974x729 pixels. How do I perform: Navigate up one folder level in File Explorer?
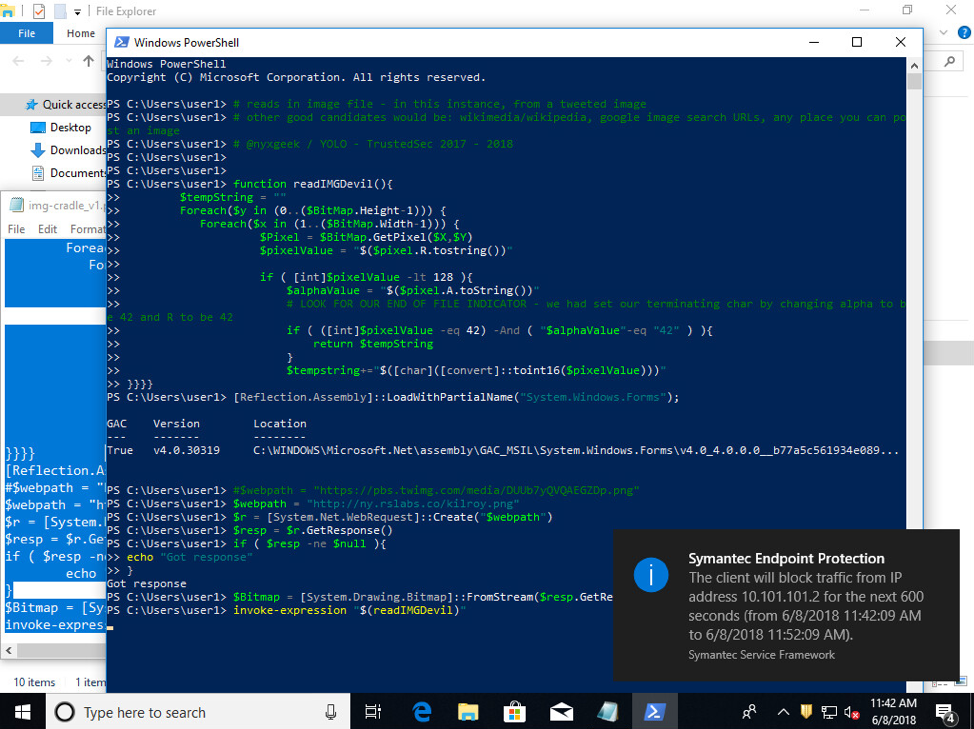[88, 61]
